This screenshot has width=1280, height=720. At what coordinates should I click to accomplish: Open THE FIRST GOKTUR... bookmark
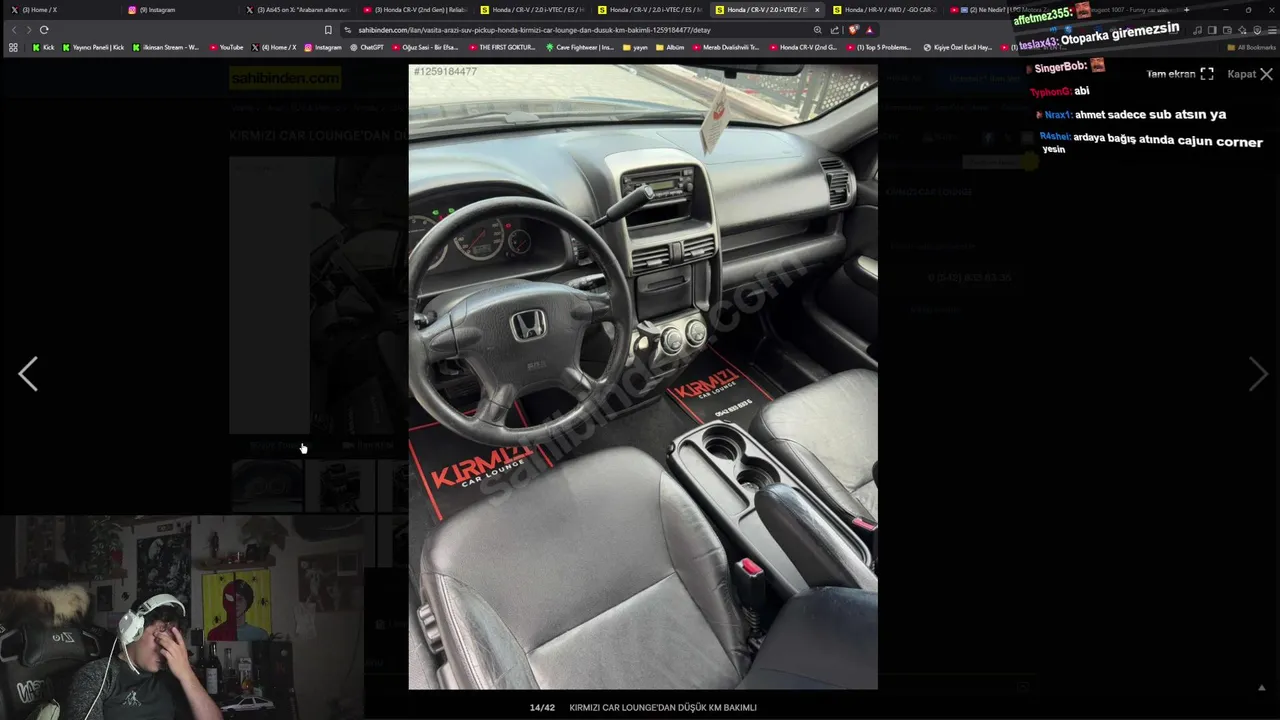pos(501,47)
